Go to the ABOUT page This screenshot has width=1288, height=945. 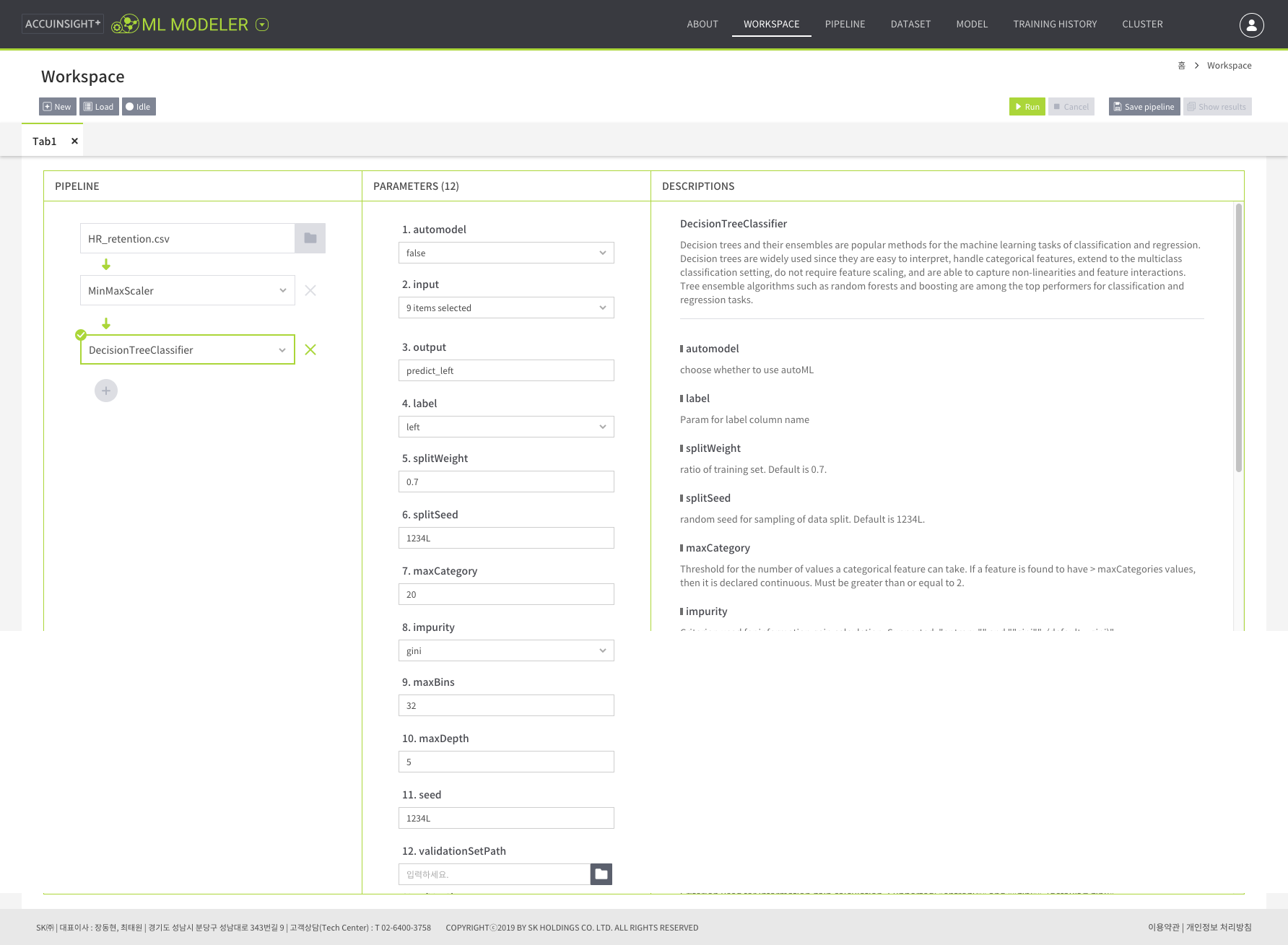coord(702,24)
